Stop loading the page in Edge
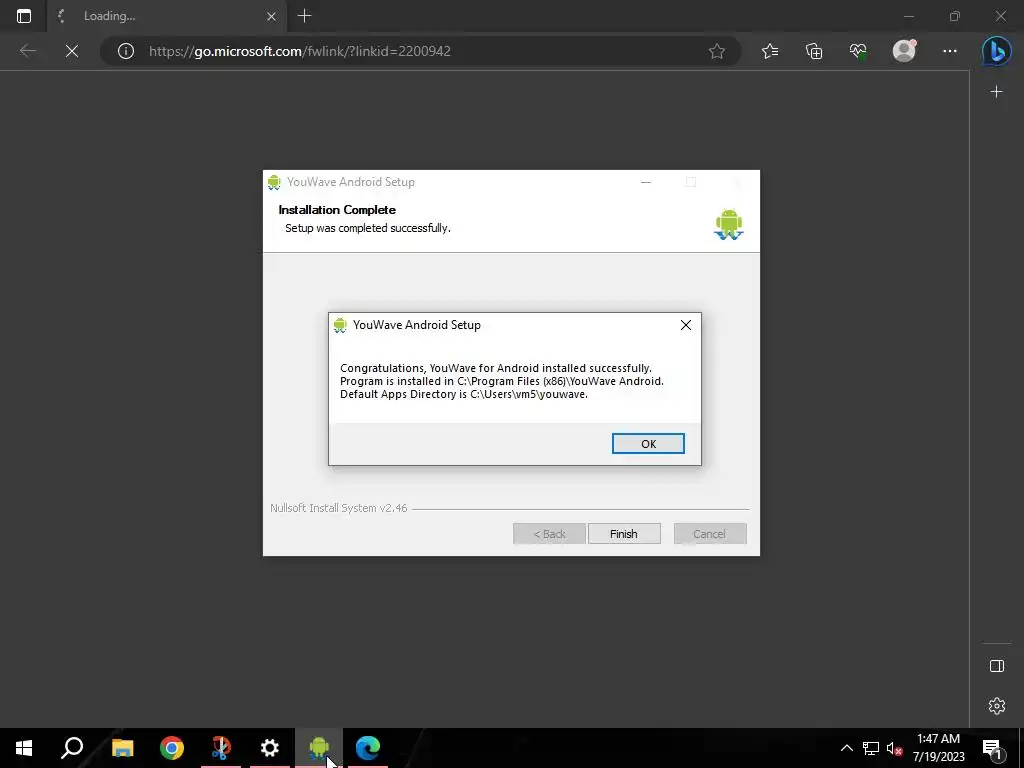Screen dimensions: 1024x768 coord(72,51)
